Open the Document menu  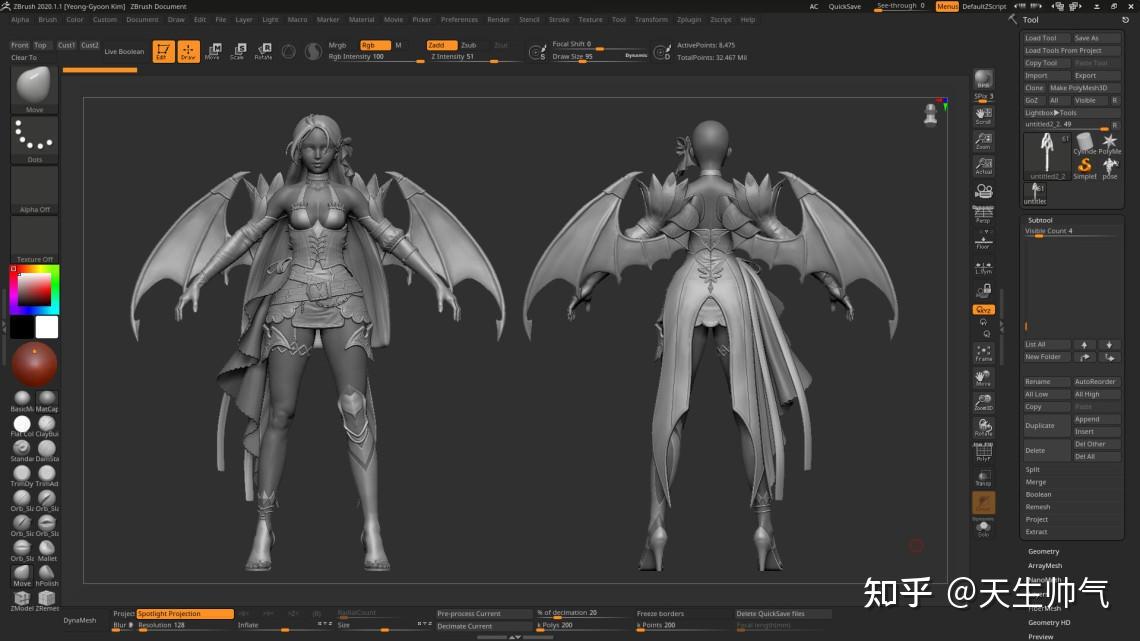[x=142, y=20]
